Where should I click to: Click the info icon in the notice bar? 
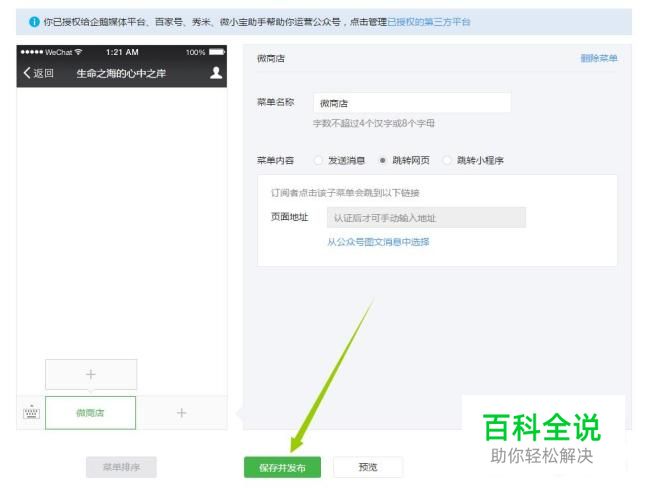(34, 22)
